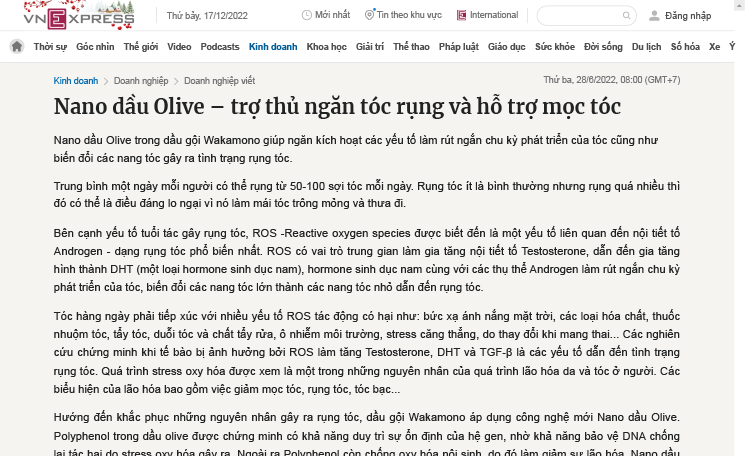Viewport: 745px width, 456px height.
Task: Click the search magnifier icon
Action: point(627,16)
